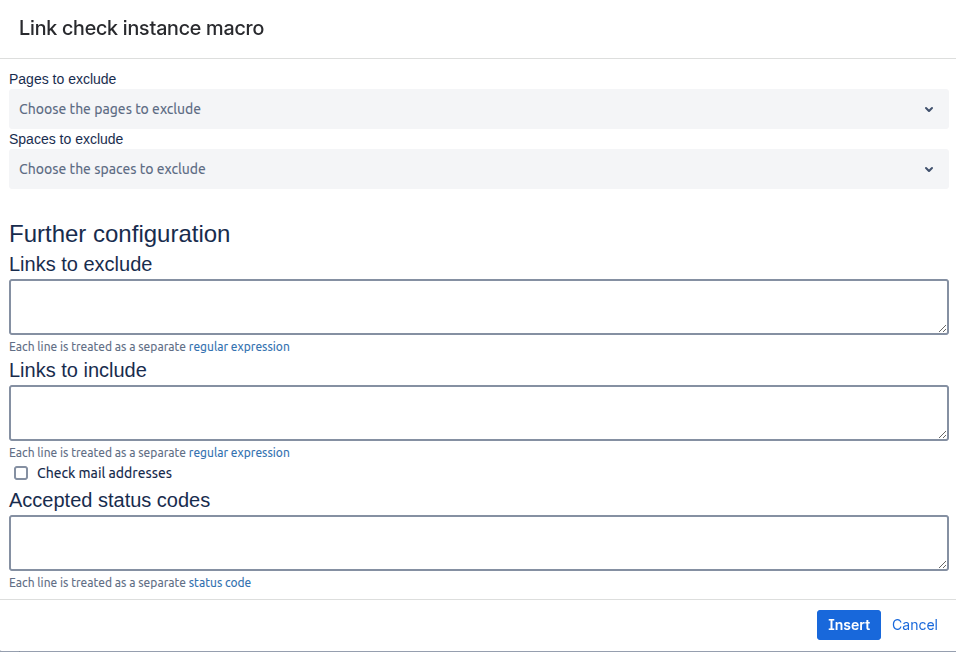Click the resize handle of Links to exclude box
The width and height of the screenshot is (956, 652).
(x=942, y=328)
